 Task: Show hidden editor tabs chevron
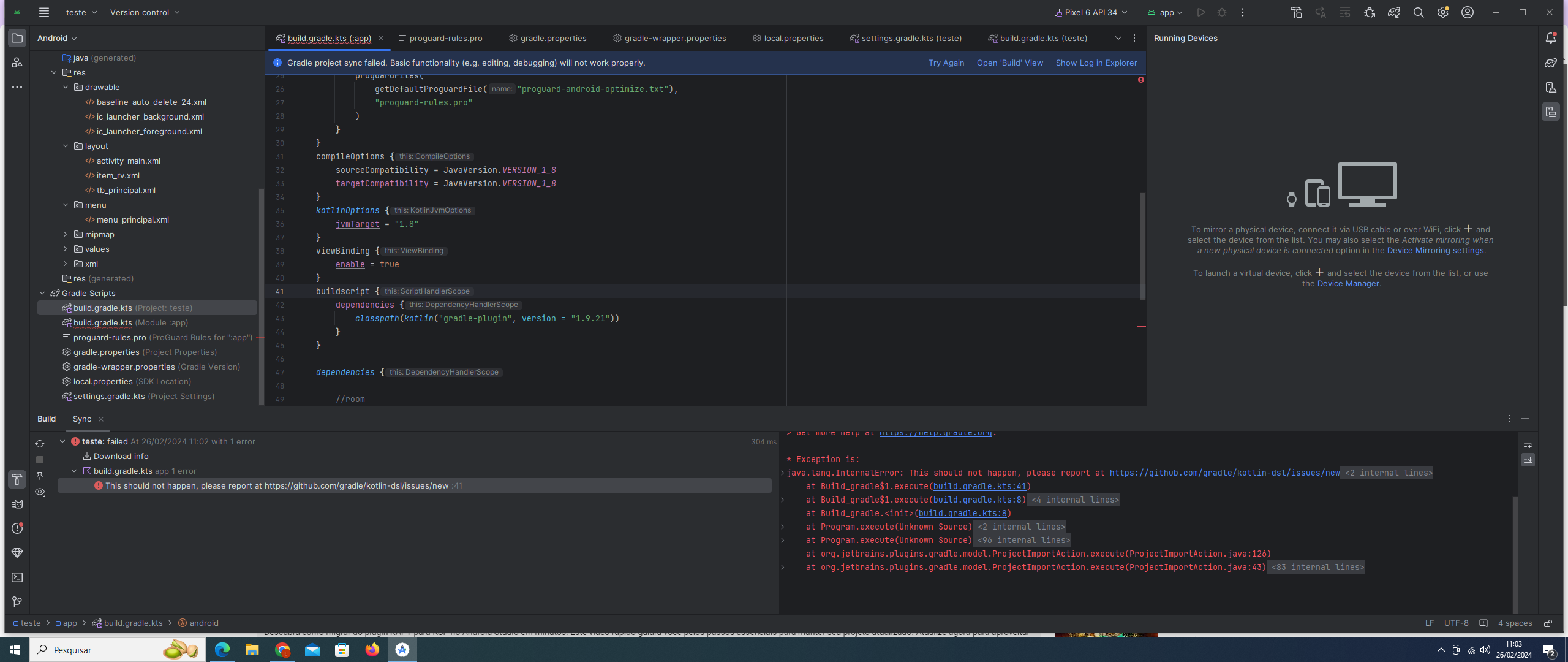point(1118,38)
